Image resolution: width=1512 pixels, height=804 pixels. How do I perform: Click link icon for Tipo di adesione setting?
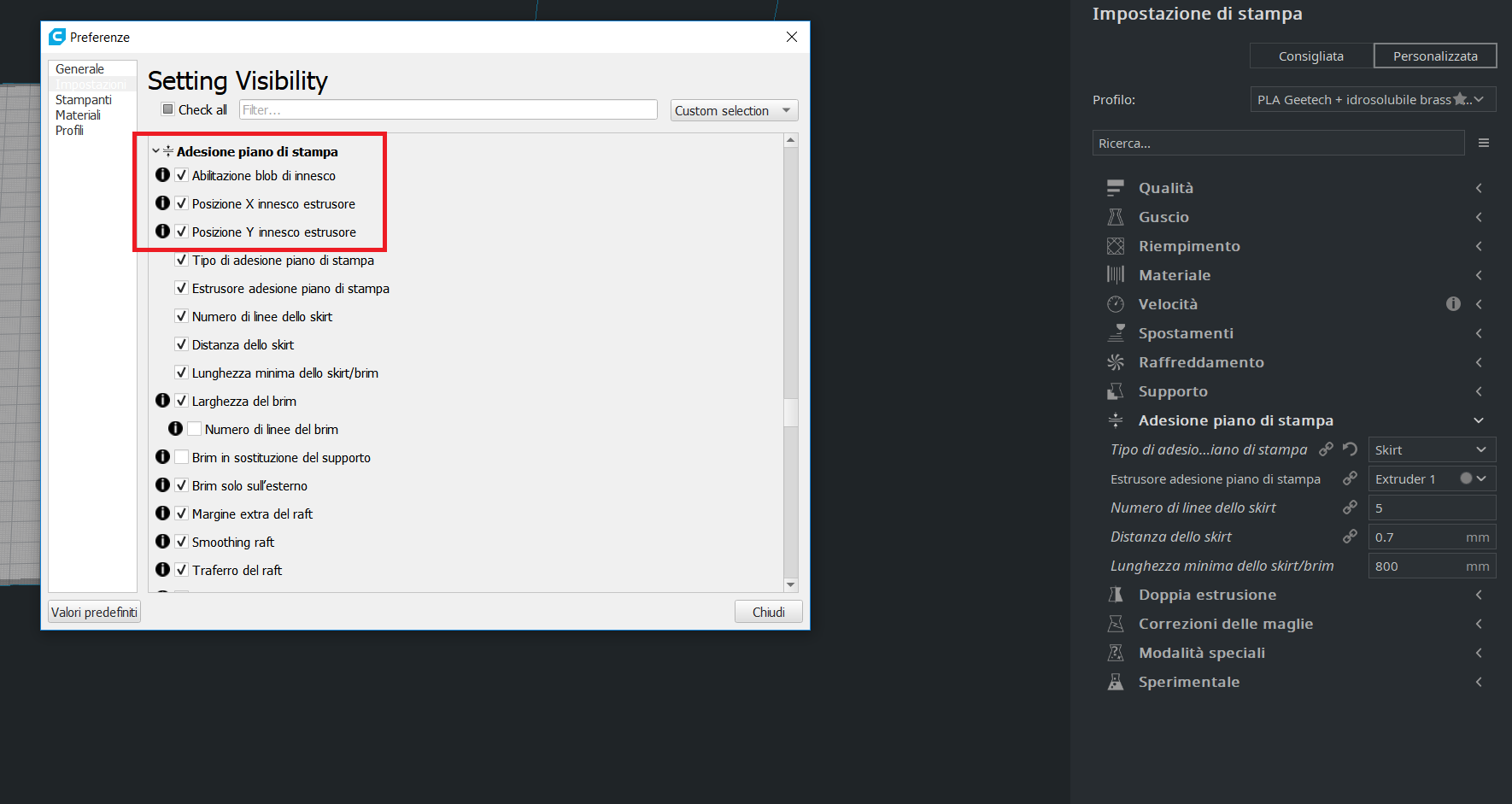(x=1326, y=449)
